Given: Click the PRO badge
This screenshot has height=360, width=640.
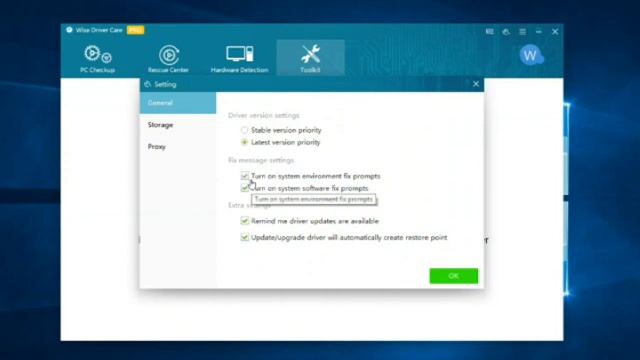Looking at the screenshot, I should tap(136, 30).
